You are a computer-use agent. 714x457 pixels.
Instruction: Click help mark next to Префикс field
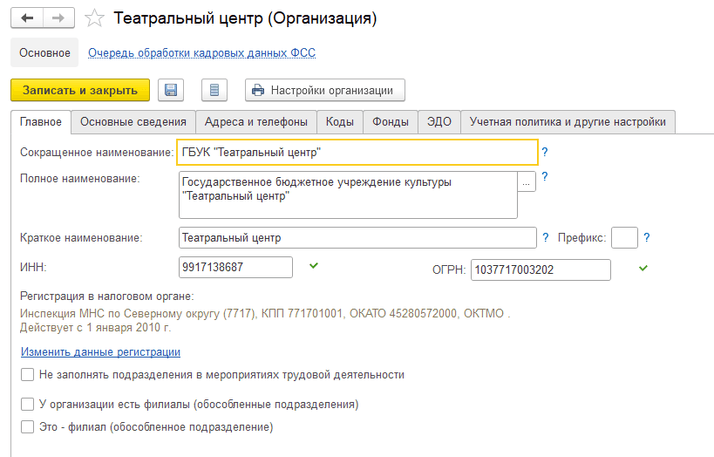647,238
